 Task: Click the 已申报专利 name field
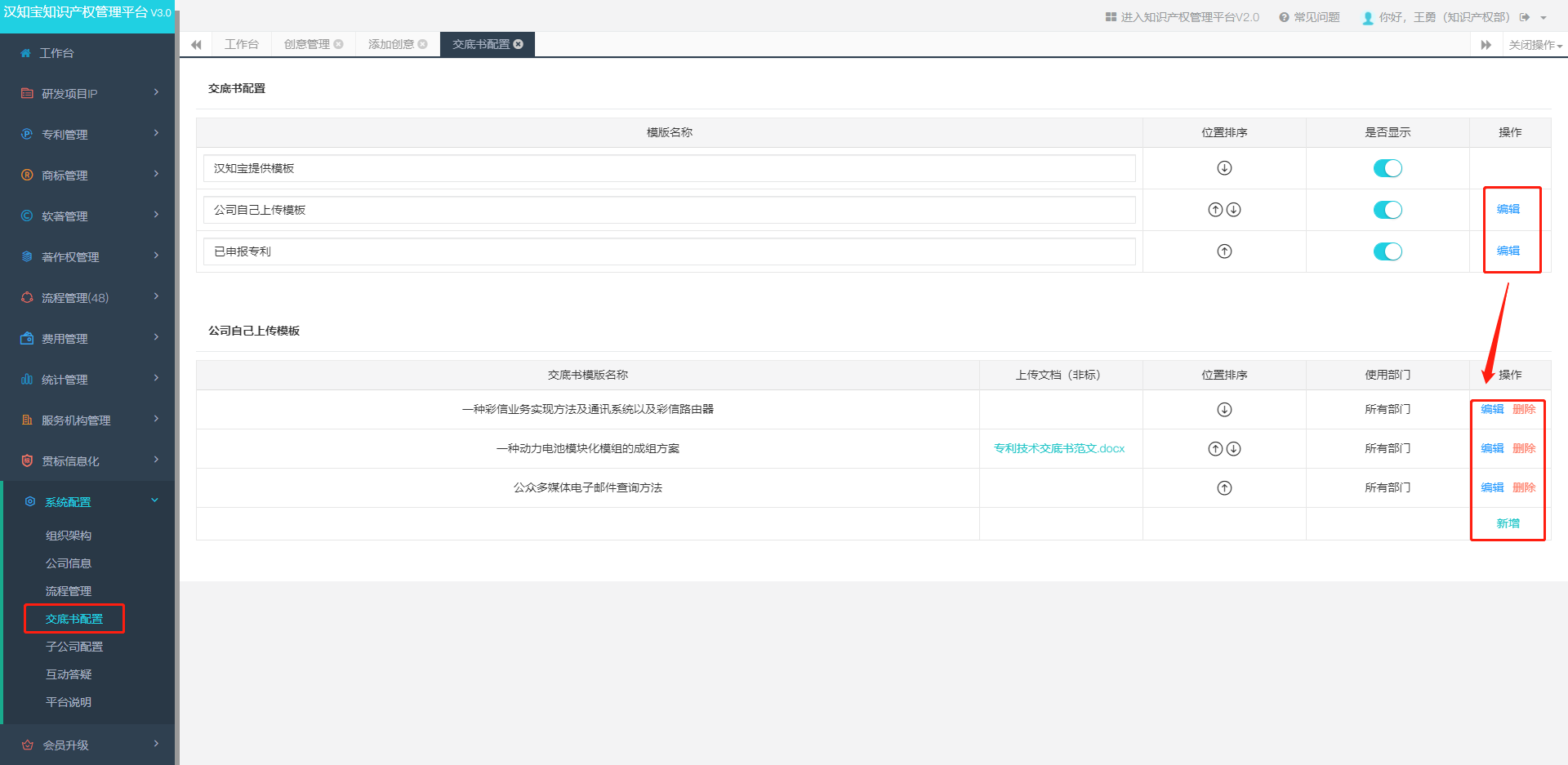(x=670, y=251)
